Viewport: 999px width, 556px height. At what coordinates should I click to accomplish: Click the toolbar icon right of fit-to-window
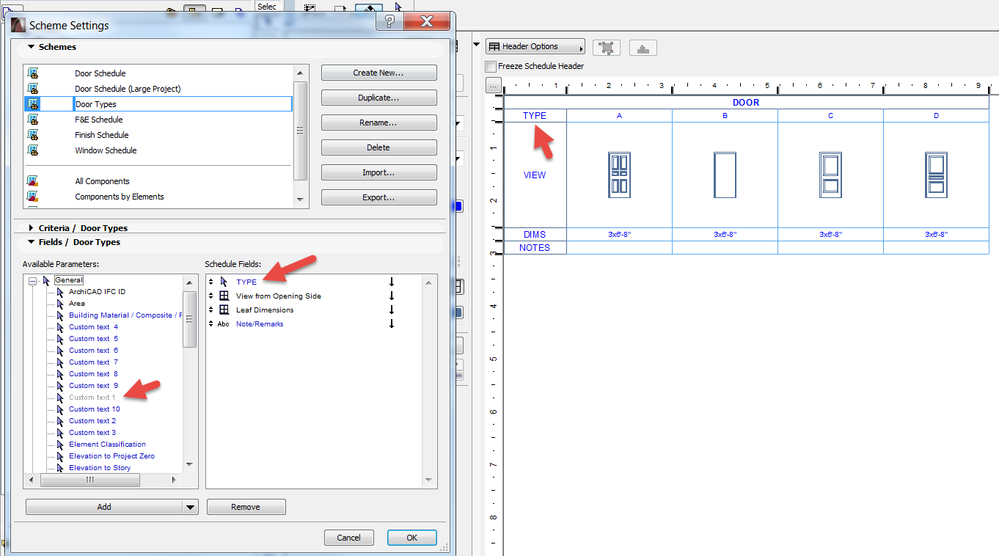(x=643, y=48)
